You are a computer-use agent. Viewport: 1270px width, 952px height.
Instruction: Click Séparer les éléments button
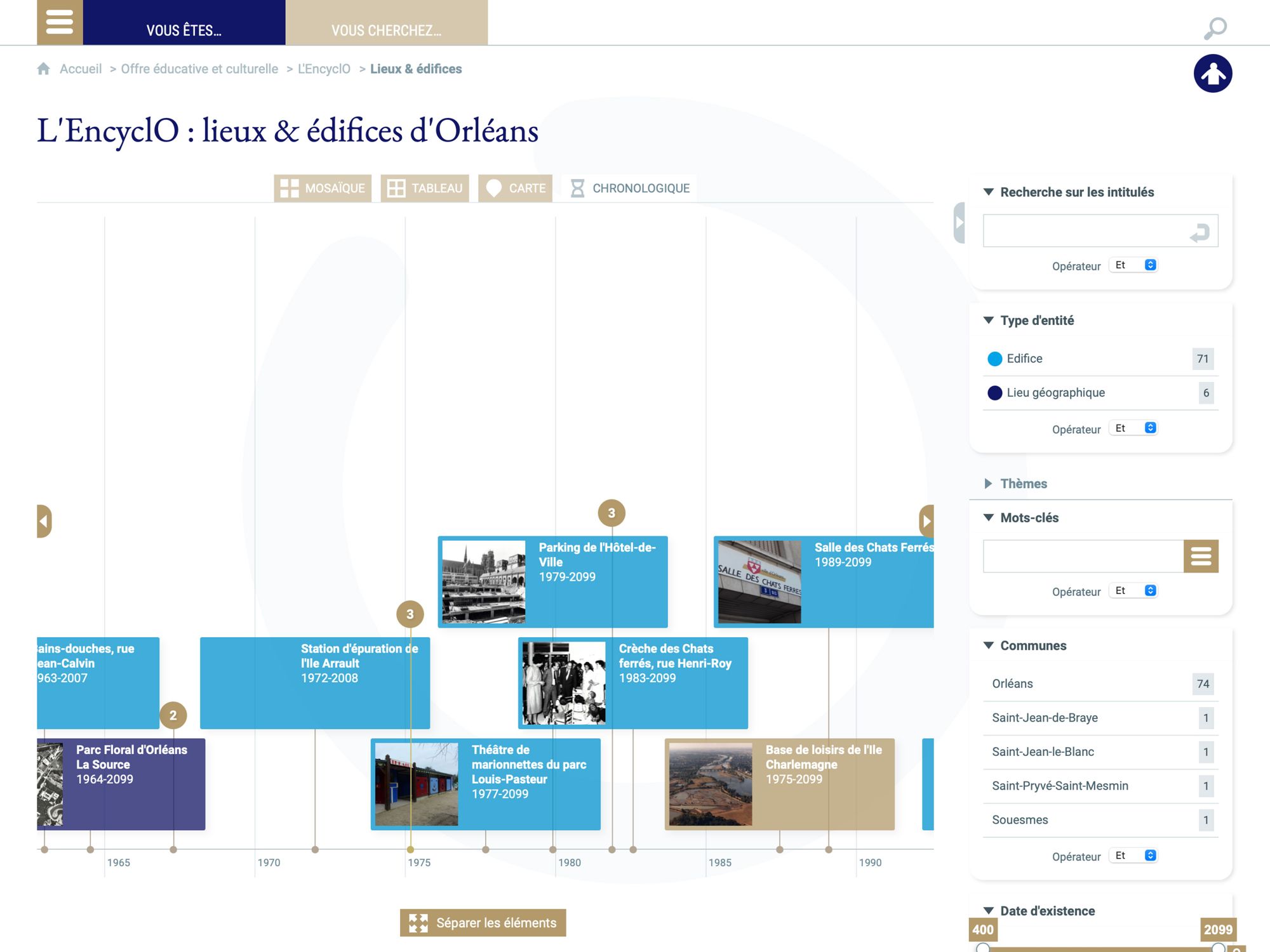(x=483, y=923)
